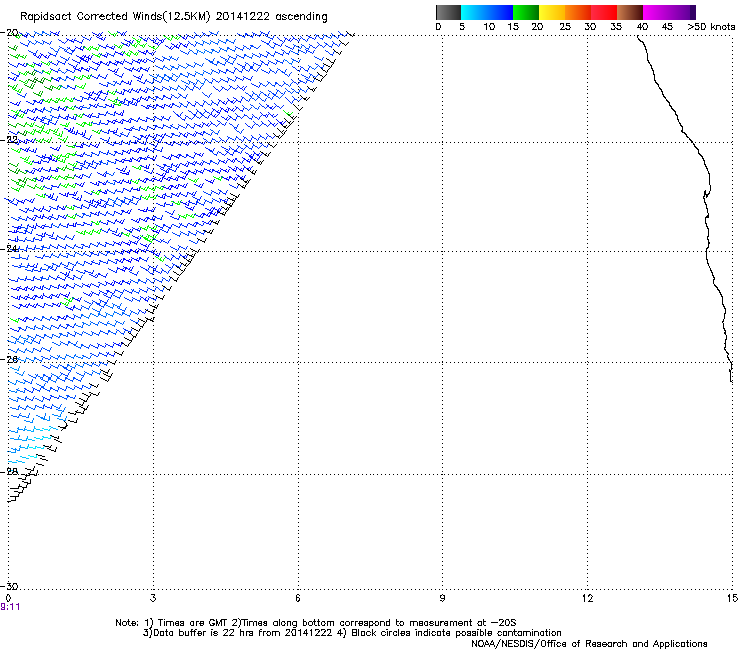740x650 pixels.
Task: Click the yellow 20-25 knots color swatch
Action: [552, 12]
